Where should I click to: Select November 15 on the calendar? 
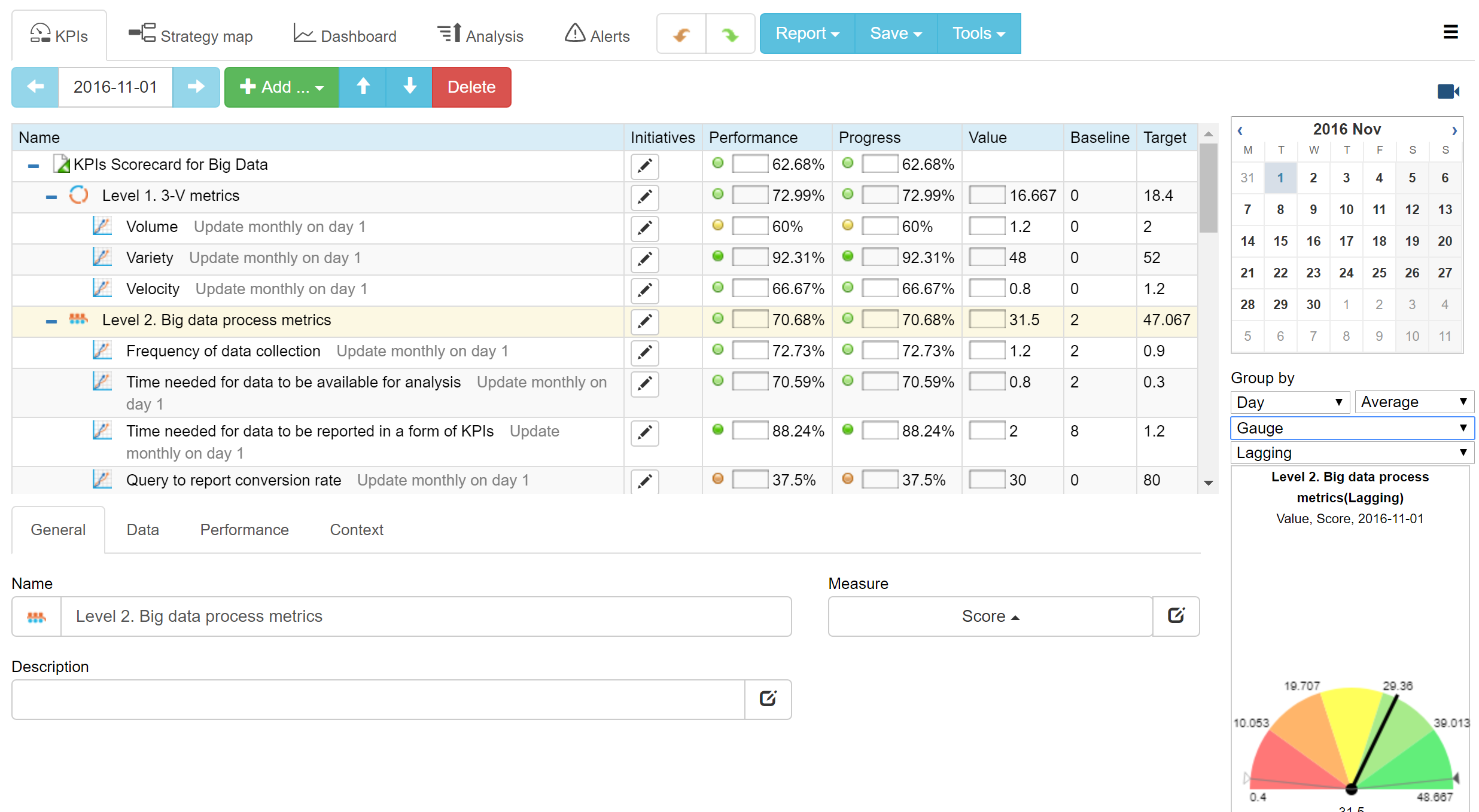tap(1280, 241)
